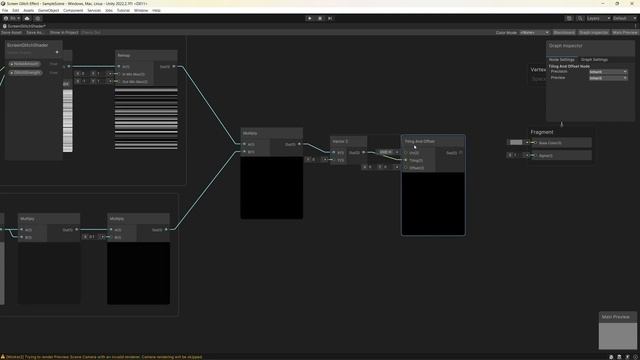Open the File menu

[5, 10]
